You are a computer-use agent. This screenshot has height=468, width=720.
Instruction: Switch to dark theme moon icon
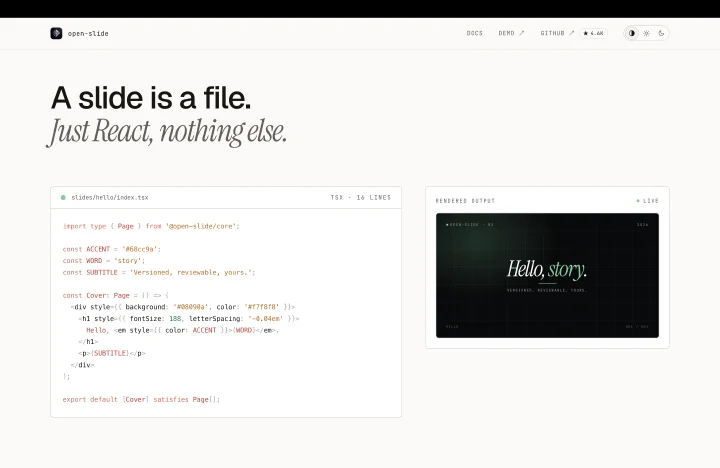point(661,33)
